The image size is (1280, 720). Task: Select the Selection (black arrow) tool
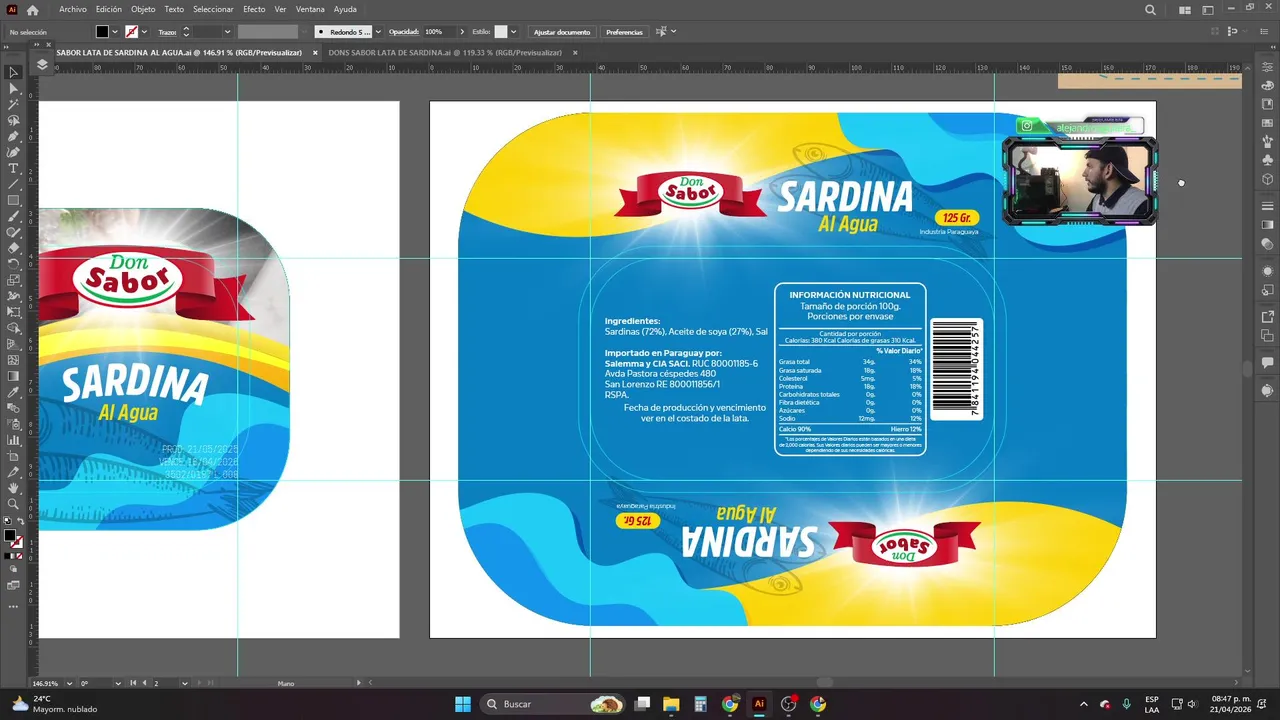(13, 72)
